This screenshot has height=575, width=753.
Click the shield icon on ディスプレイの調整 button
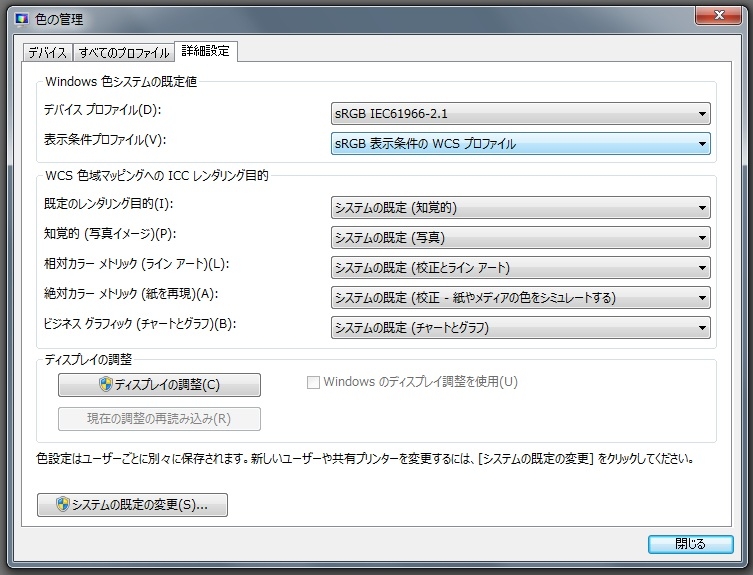click(x=106, y=384)
